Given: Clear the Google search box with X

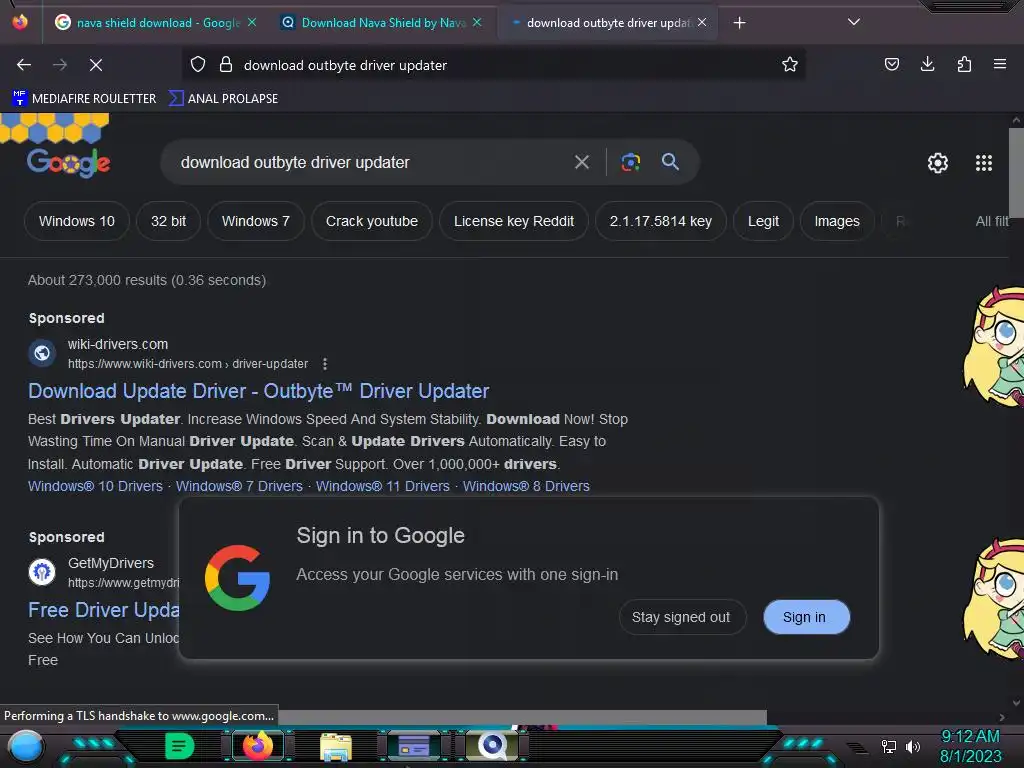Looking at the screenshot, I should point(581,162).
